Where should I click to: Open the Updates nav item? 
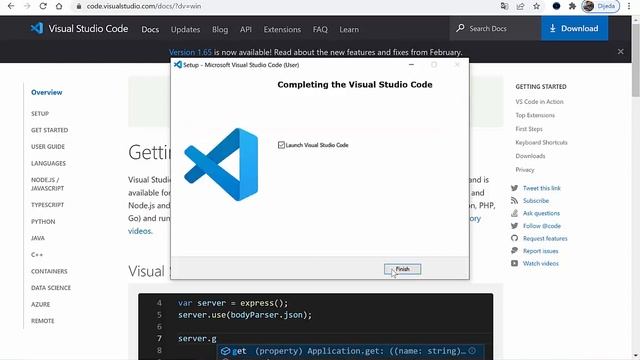click(185, 29)
